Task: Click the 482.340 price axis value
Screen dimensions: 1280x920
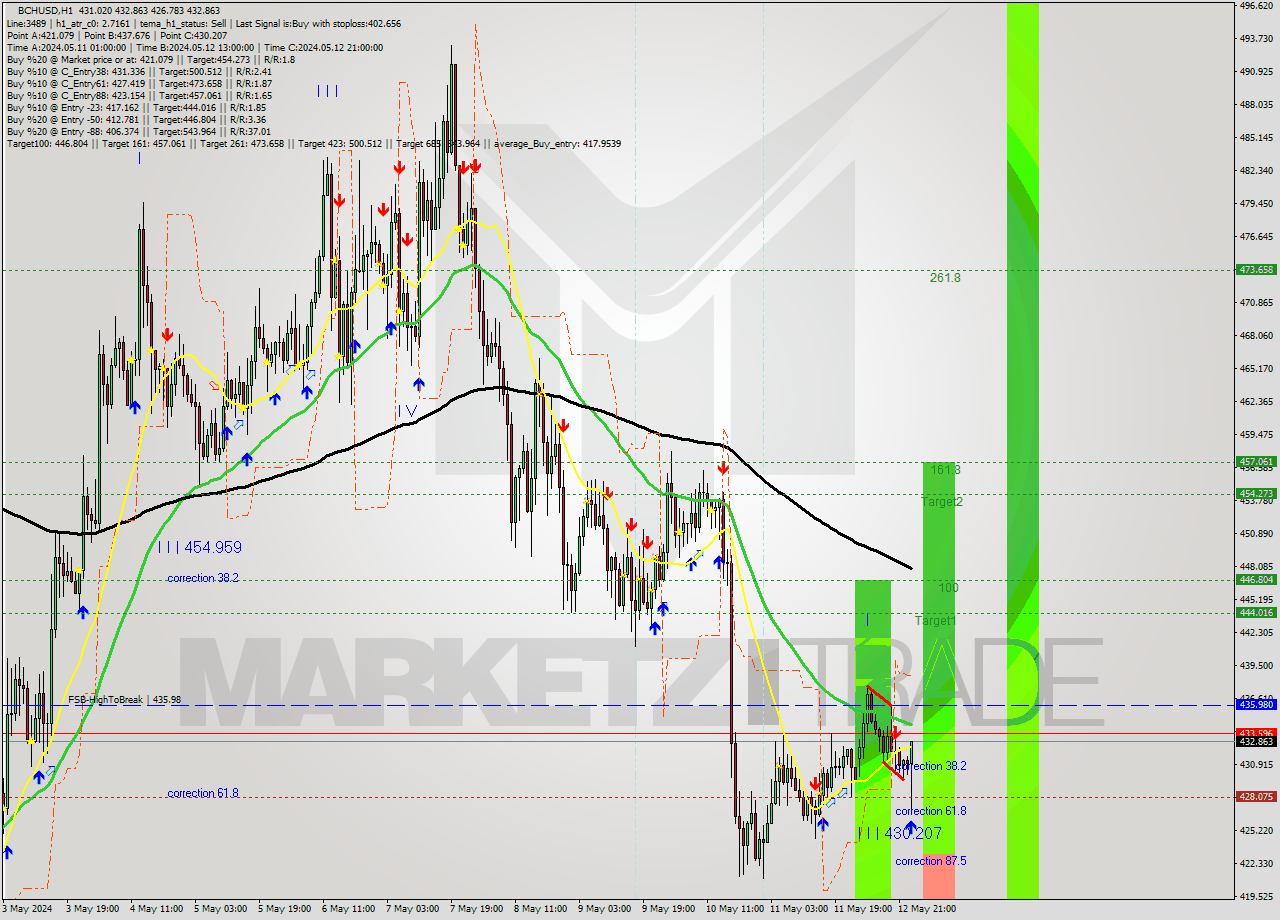Action: point(1256,171)
